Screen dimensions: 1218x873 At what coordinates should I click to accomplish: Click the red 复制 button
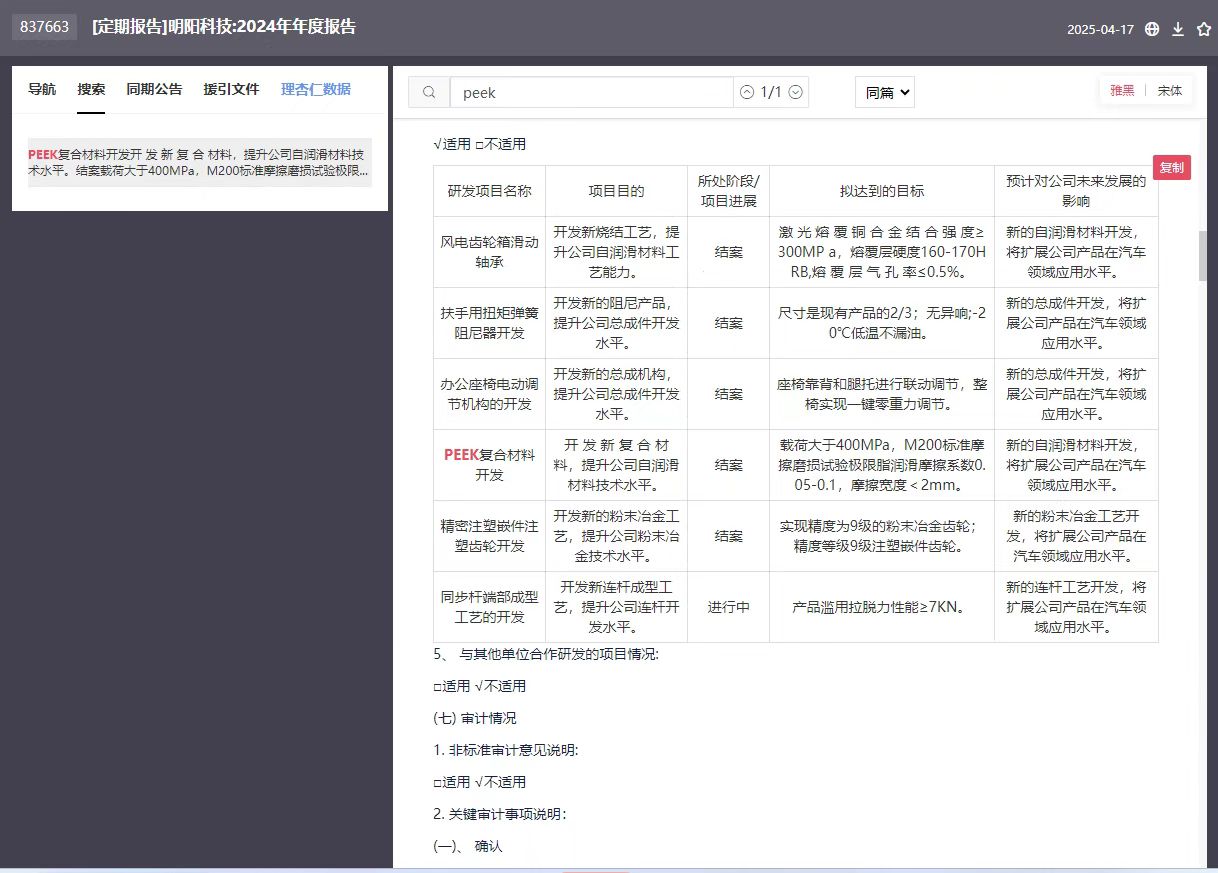[x=1172, y=168]
